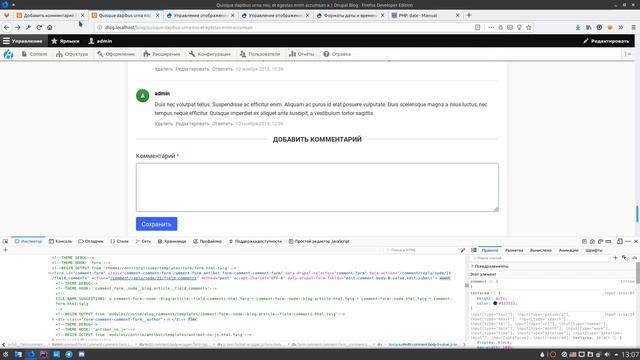Open the Ярлыки shortcuts menu
The width and height of the screenshot is (640, 360).
(65, 41)
